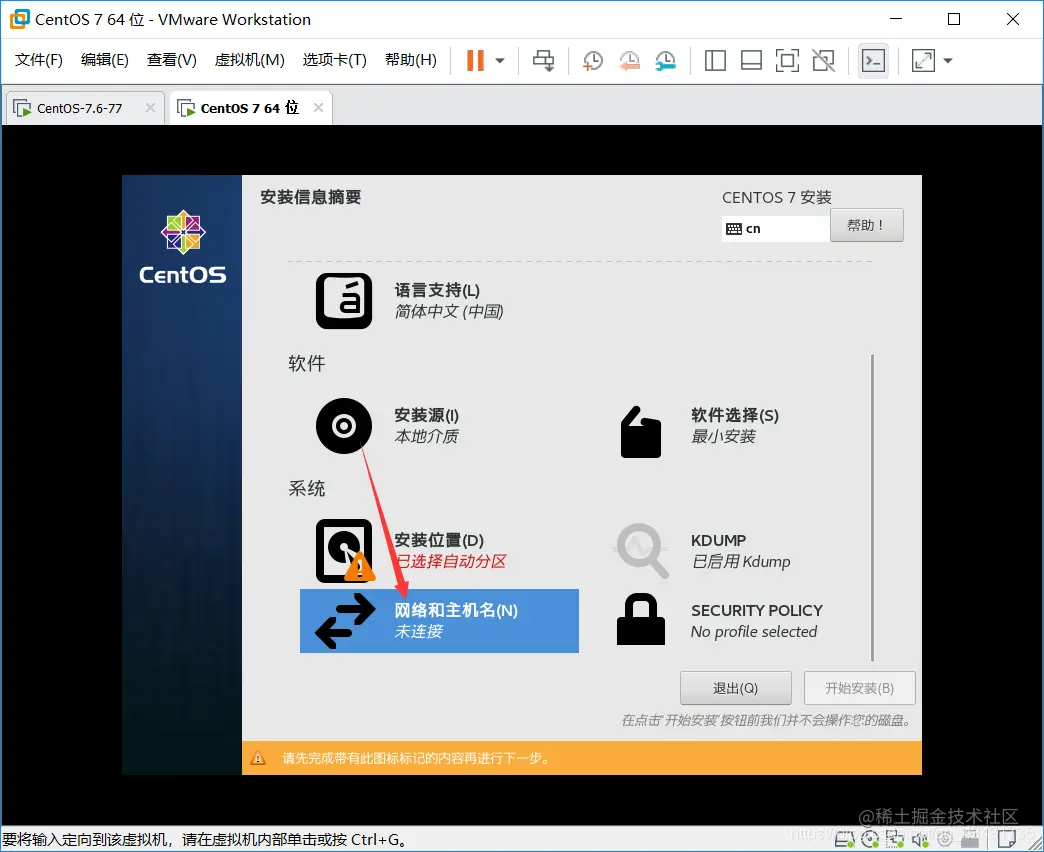Pause the virtual machine with the orange button

coord(475,61)
